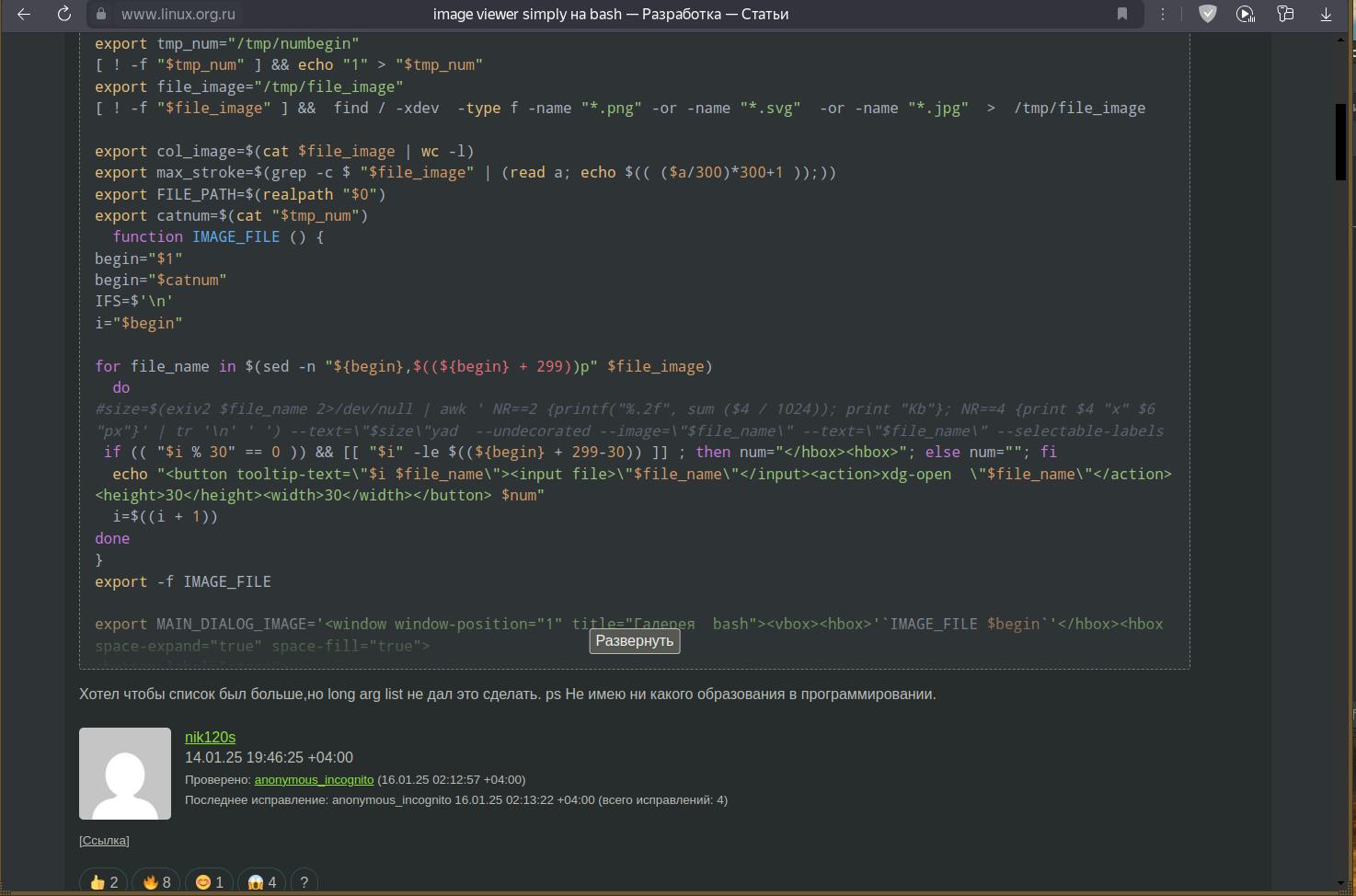The height and width of the screenshot is (896, 1356).
Task: Expand the code block with Развернуть
Action: pos(634,641)
